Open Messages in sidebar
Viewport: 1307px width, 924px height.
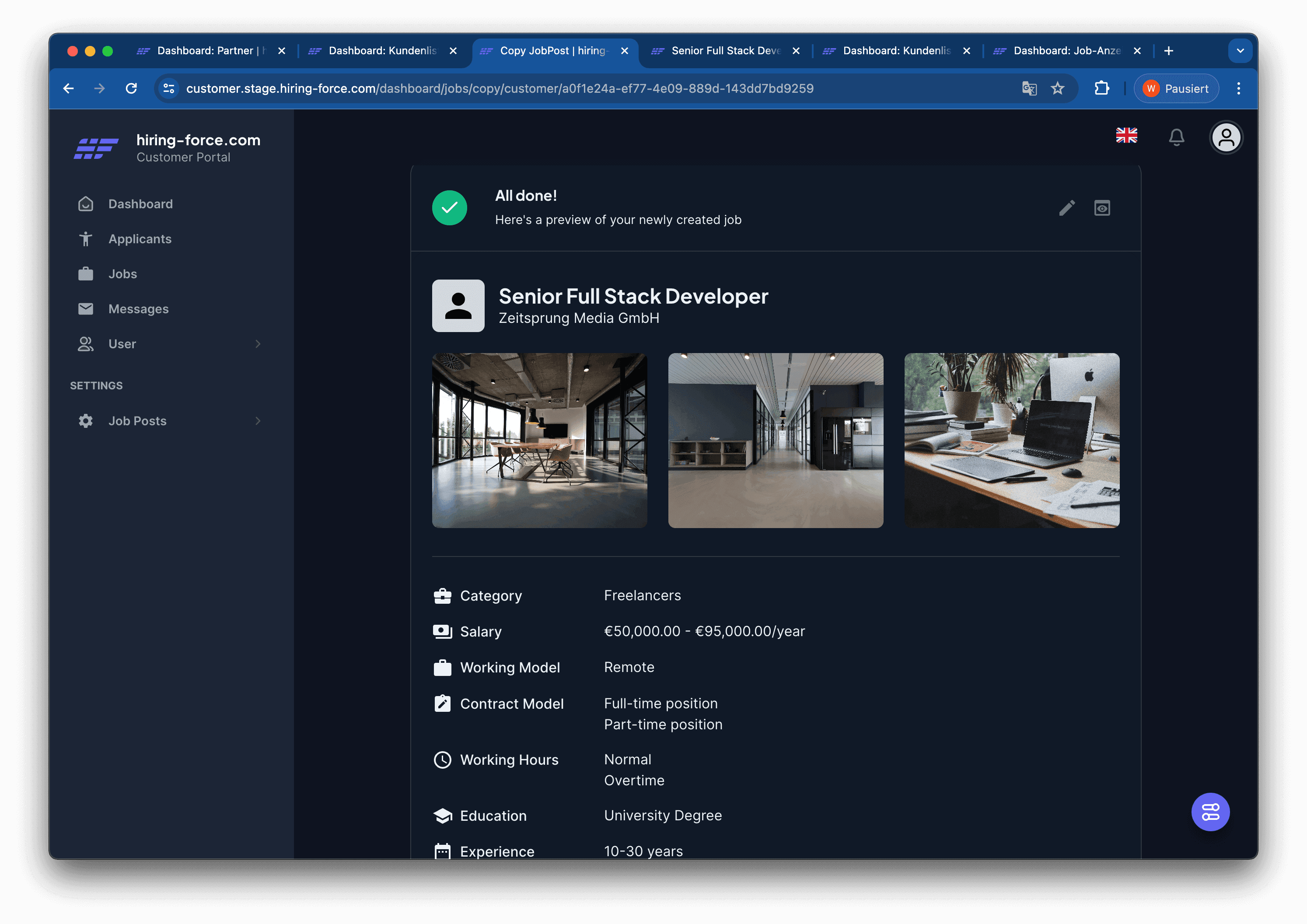138,309
